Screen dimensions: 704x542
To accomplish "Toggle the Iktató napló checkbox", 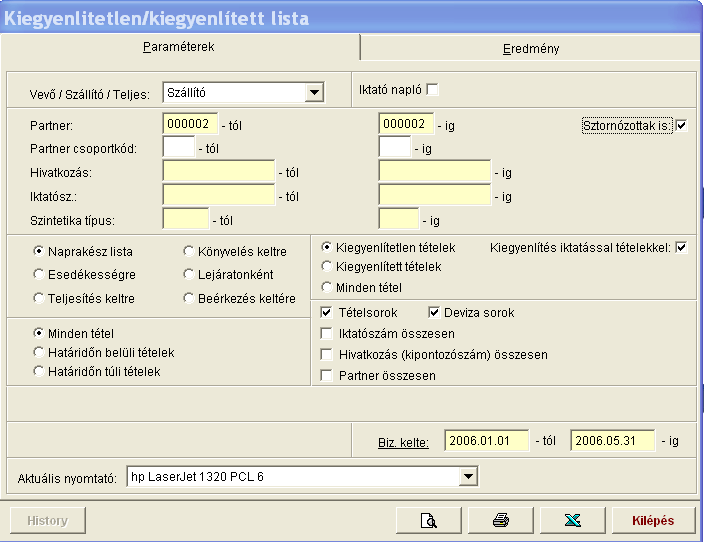I will 432,89.
